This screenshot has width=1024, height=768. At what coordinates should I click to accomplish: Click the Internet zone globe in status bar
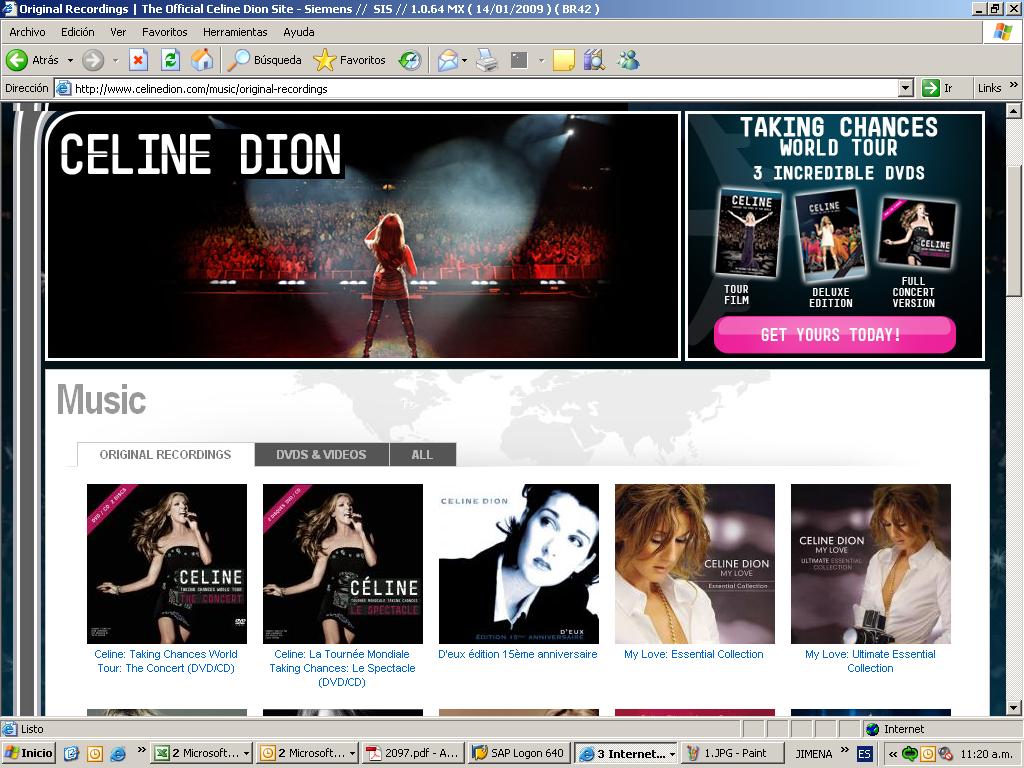(872, 729)
